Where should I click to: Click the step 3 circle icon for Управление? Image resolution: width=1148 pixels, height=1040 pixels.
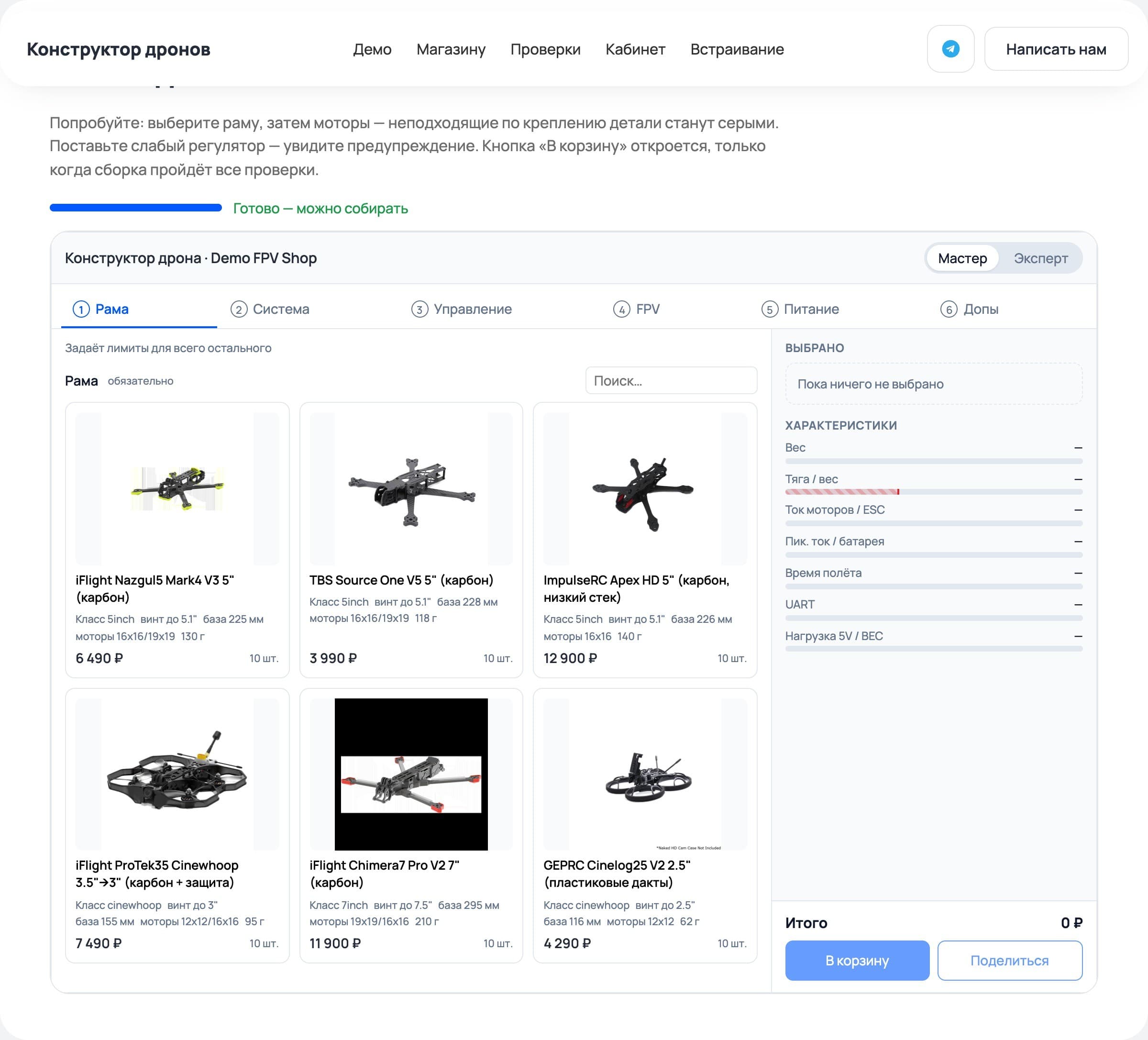(419, 309)
